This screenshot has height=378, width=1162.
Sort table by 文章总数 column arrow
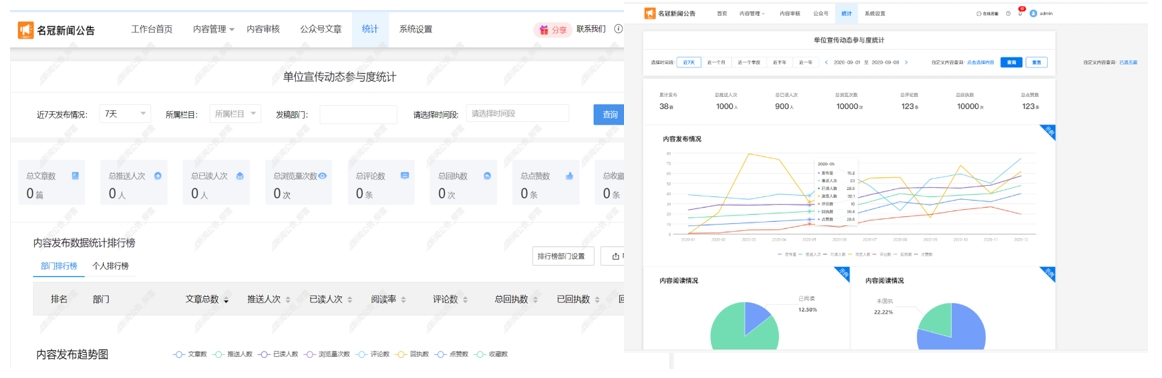(x=226, y=300)
